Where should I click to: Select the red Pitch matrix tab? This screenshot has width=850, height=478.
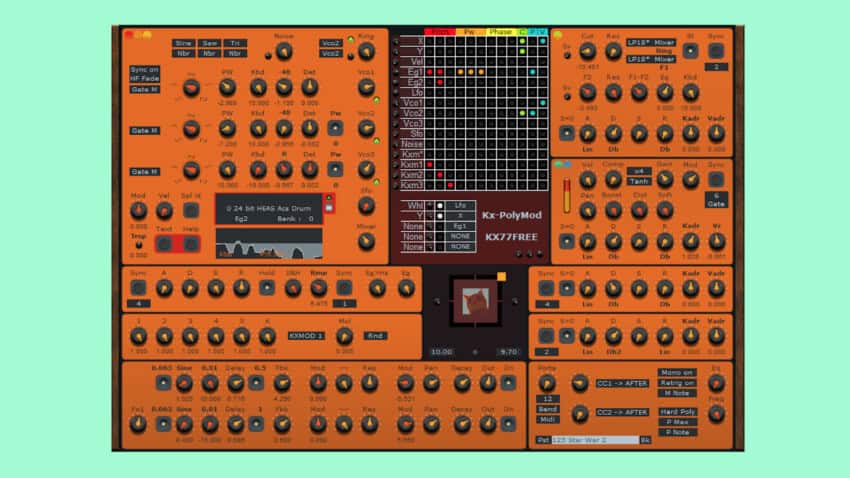point(440,32)
